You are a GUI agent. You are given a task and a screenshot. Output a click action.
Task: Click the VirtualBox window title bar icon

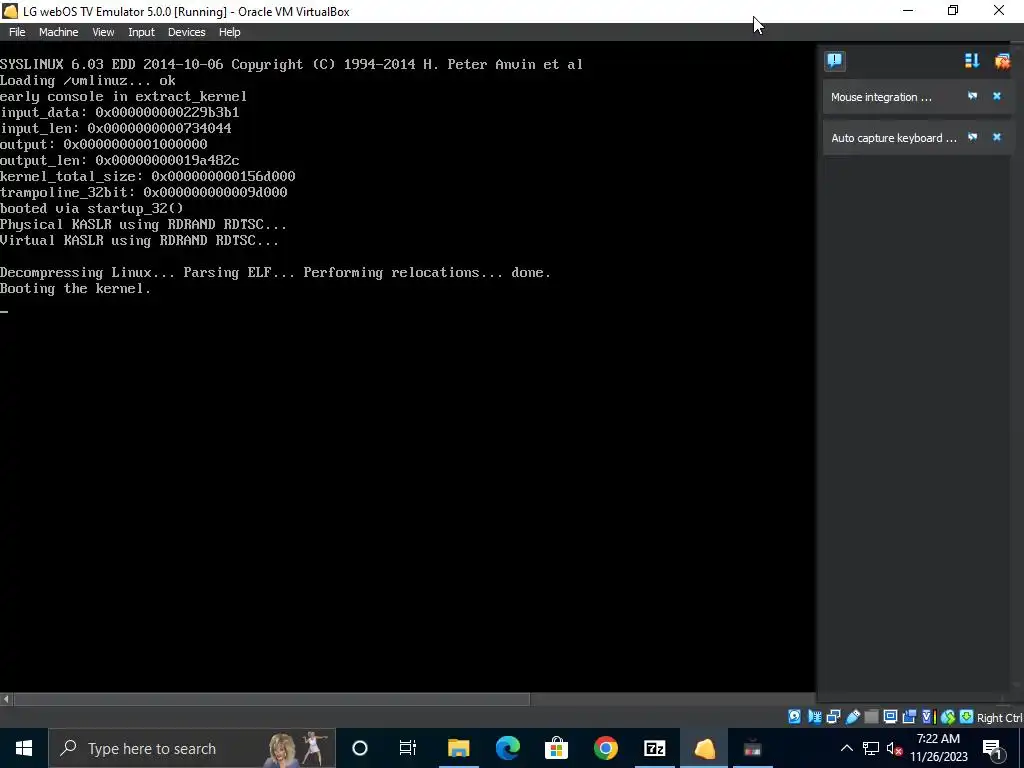pos(10,11)
